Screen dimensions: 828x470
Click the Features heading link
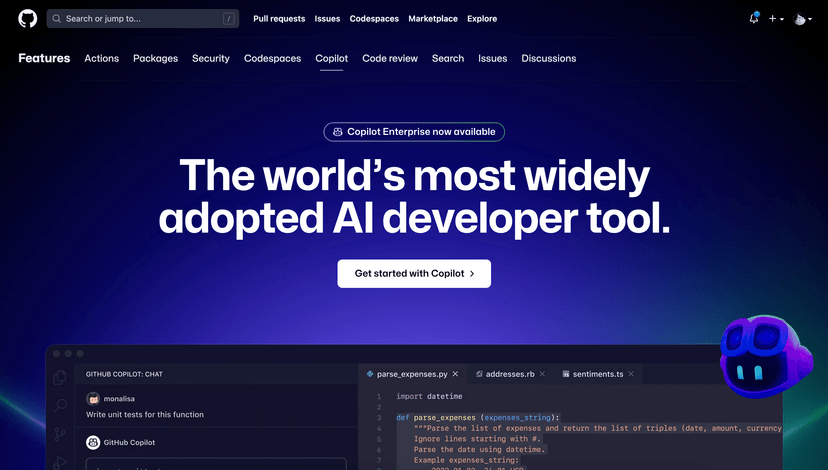point(44,58)
